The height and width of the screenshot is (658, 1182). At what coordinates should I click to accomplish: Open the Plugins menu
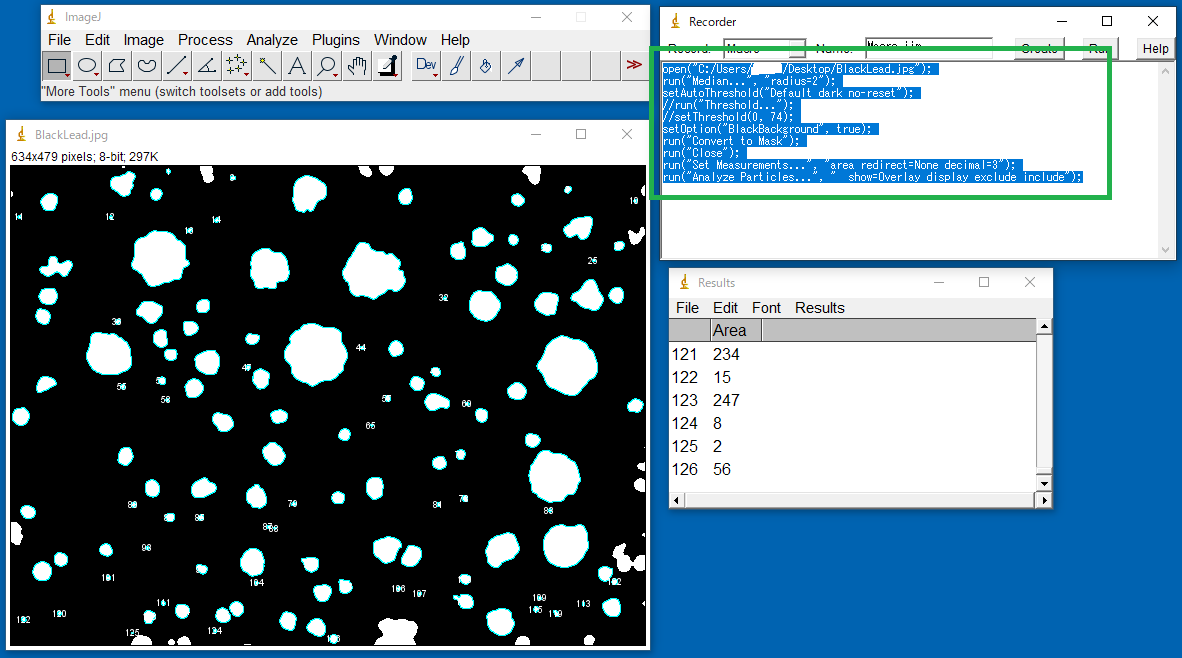click(x=335, y=40)
